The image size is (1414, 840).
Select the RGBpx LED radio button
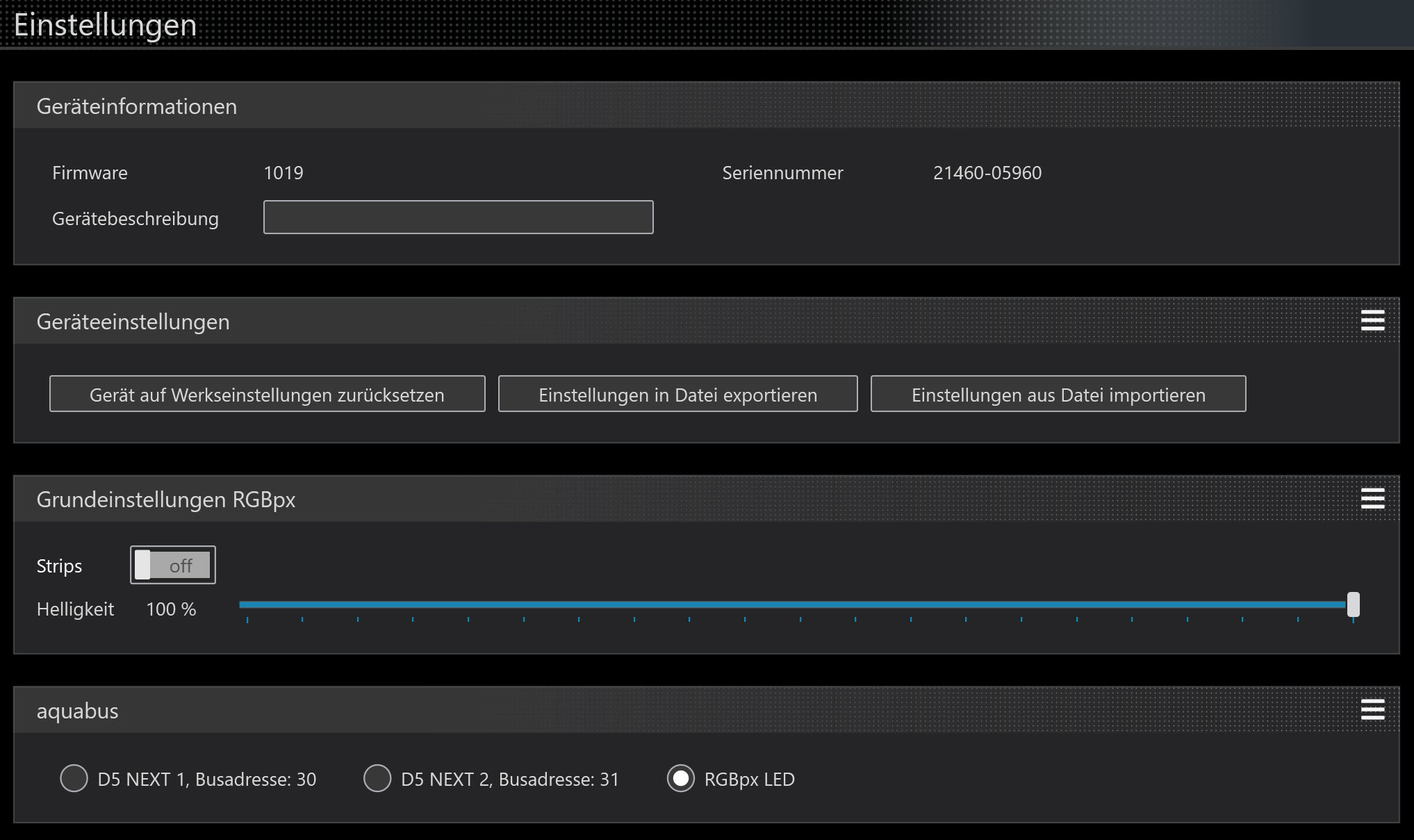[x=680, y=778]
